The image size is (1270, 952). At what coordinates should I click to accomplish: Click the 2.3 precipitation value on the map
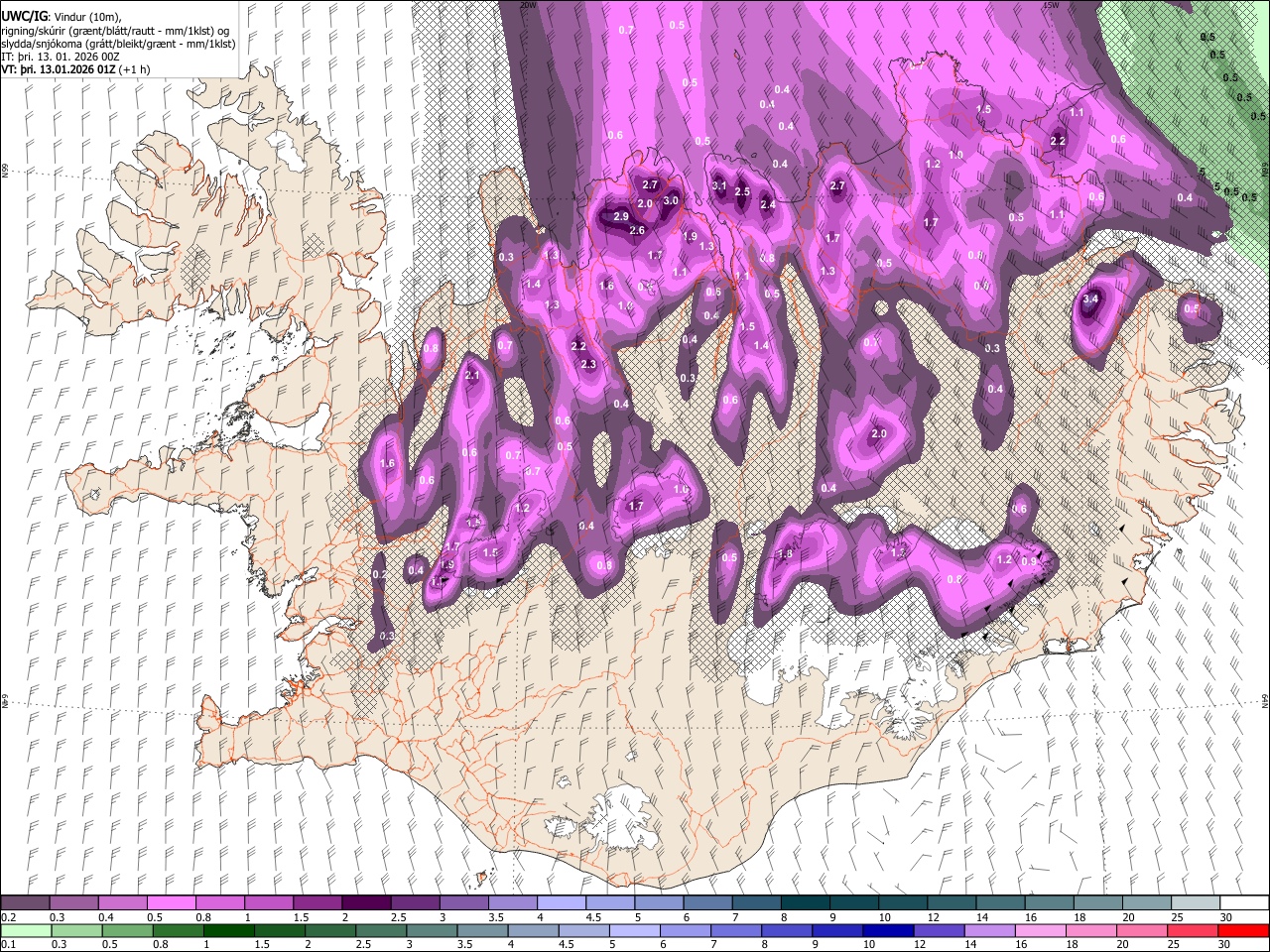(x=588, y=365)
